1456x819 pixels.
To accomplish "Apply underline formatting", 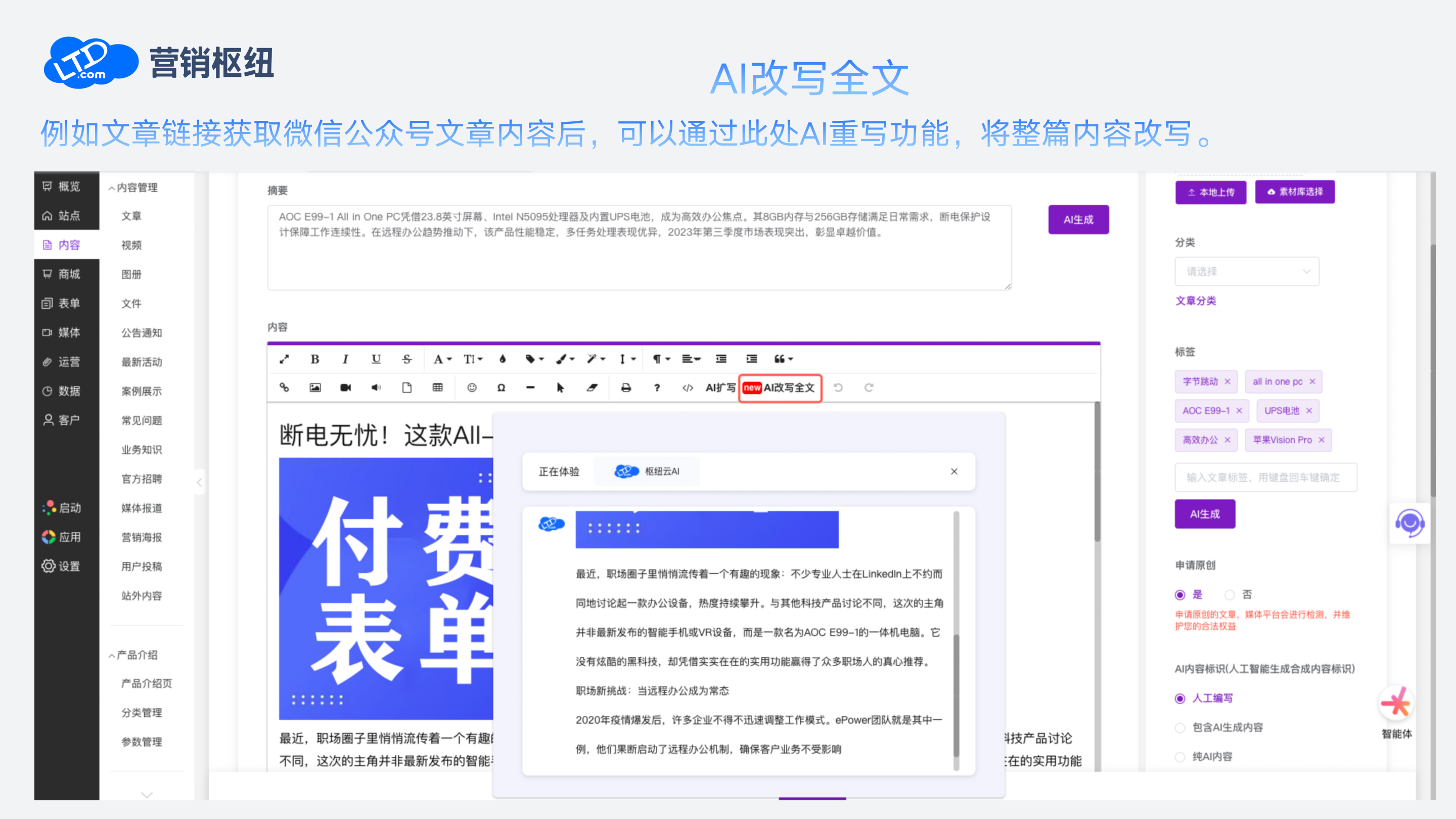I will click(x=376, y=359).
